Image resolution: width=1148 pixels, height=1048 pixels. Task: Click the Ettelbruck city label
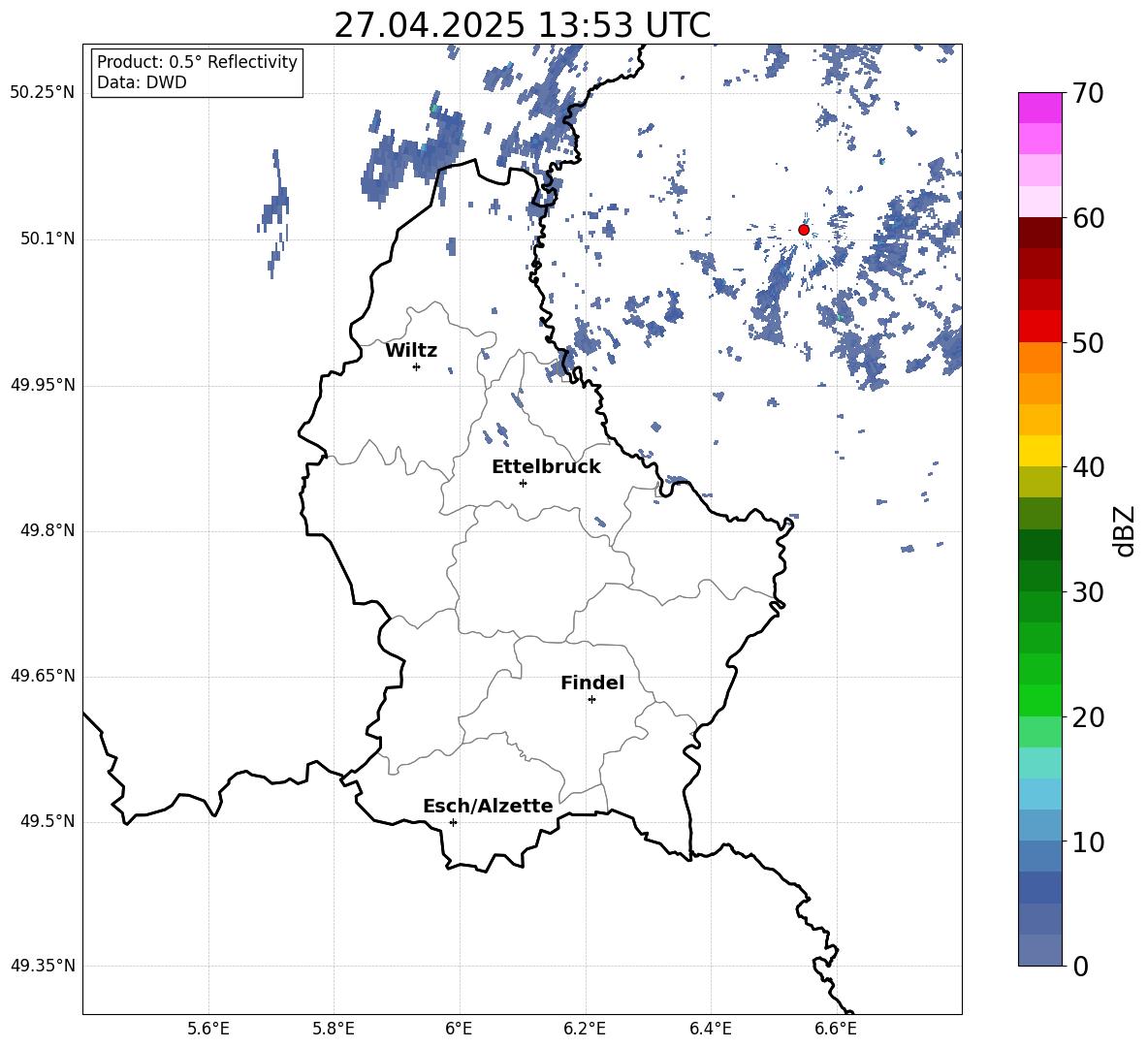(x=546, y=467)
